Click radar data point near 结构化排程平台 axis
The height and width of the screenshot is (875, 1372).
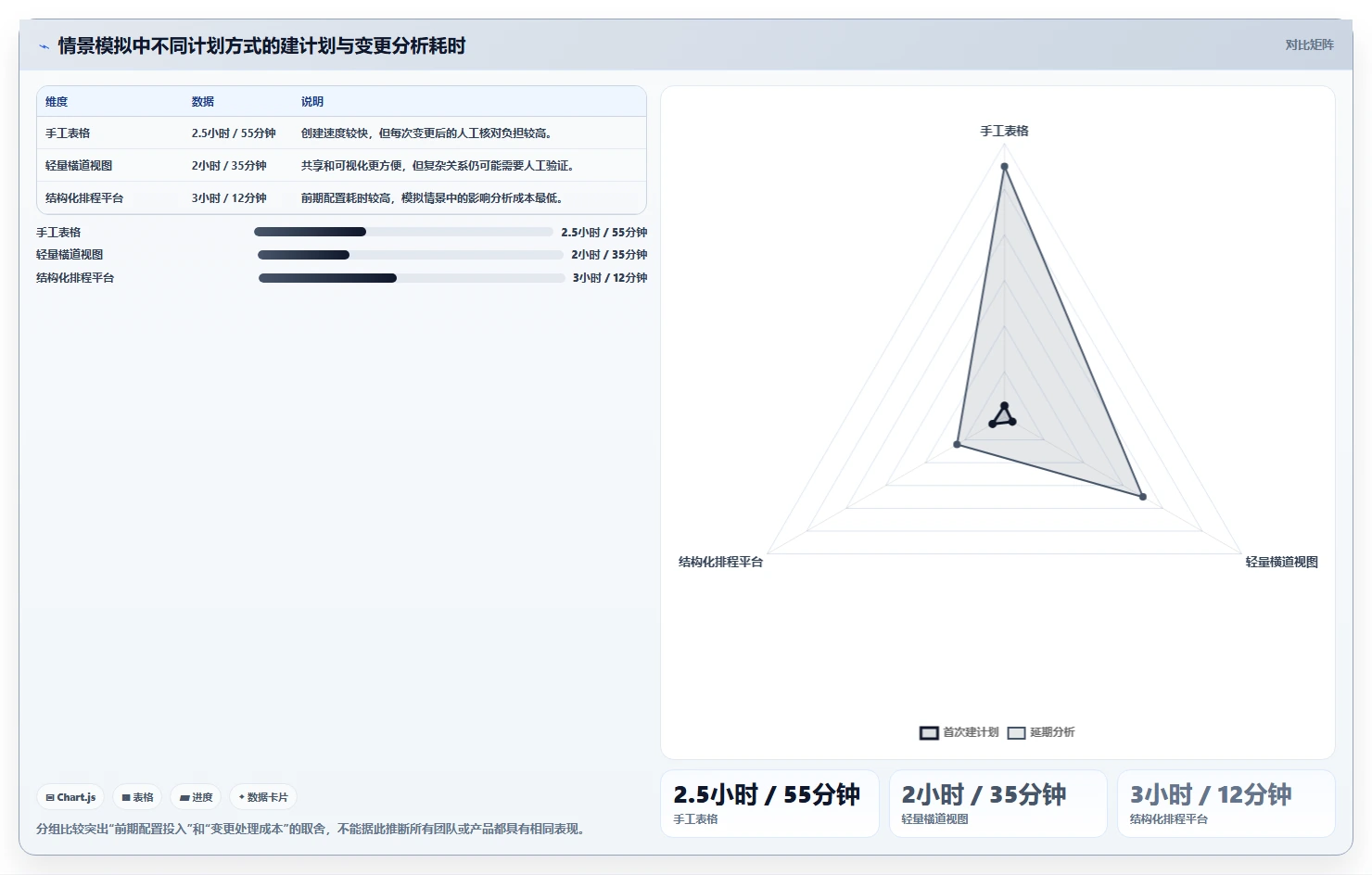958,445
